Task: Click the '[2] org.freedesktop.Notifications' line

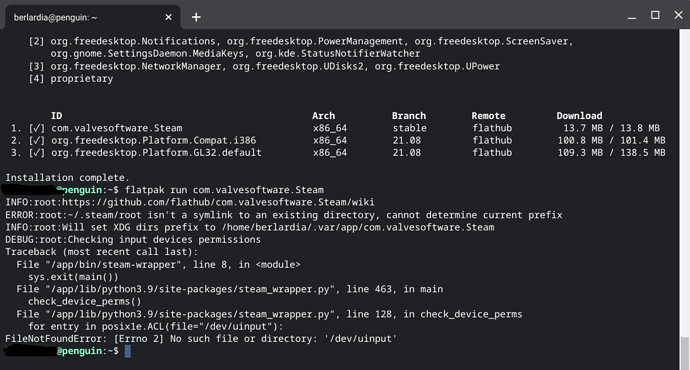Action: pos(301,41)
